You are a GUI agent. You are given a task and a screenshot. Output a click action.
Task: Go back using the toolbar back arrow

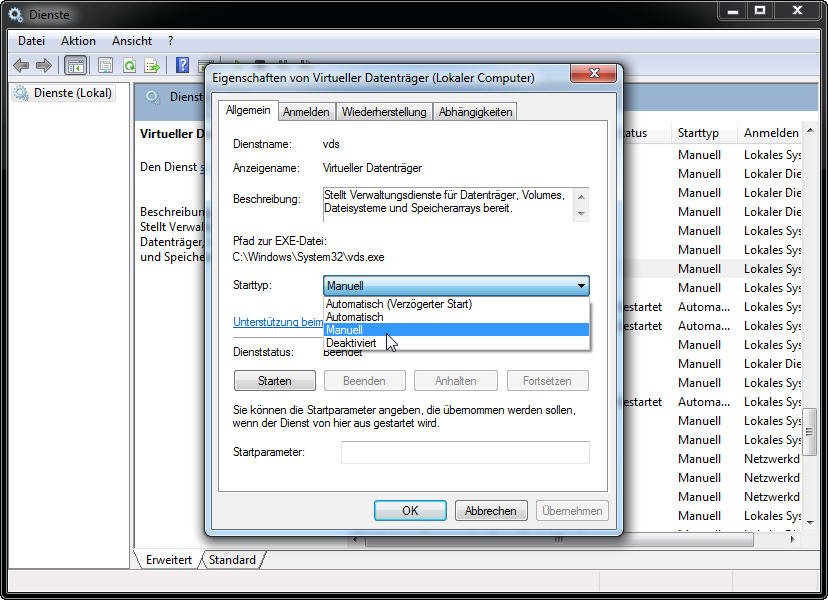pyautogui.click(x=21, y=65)
